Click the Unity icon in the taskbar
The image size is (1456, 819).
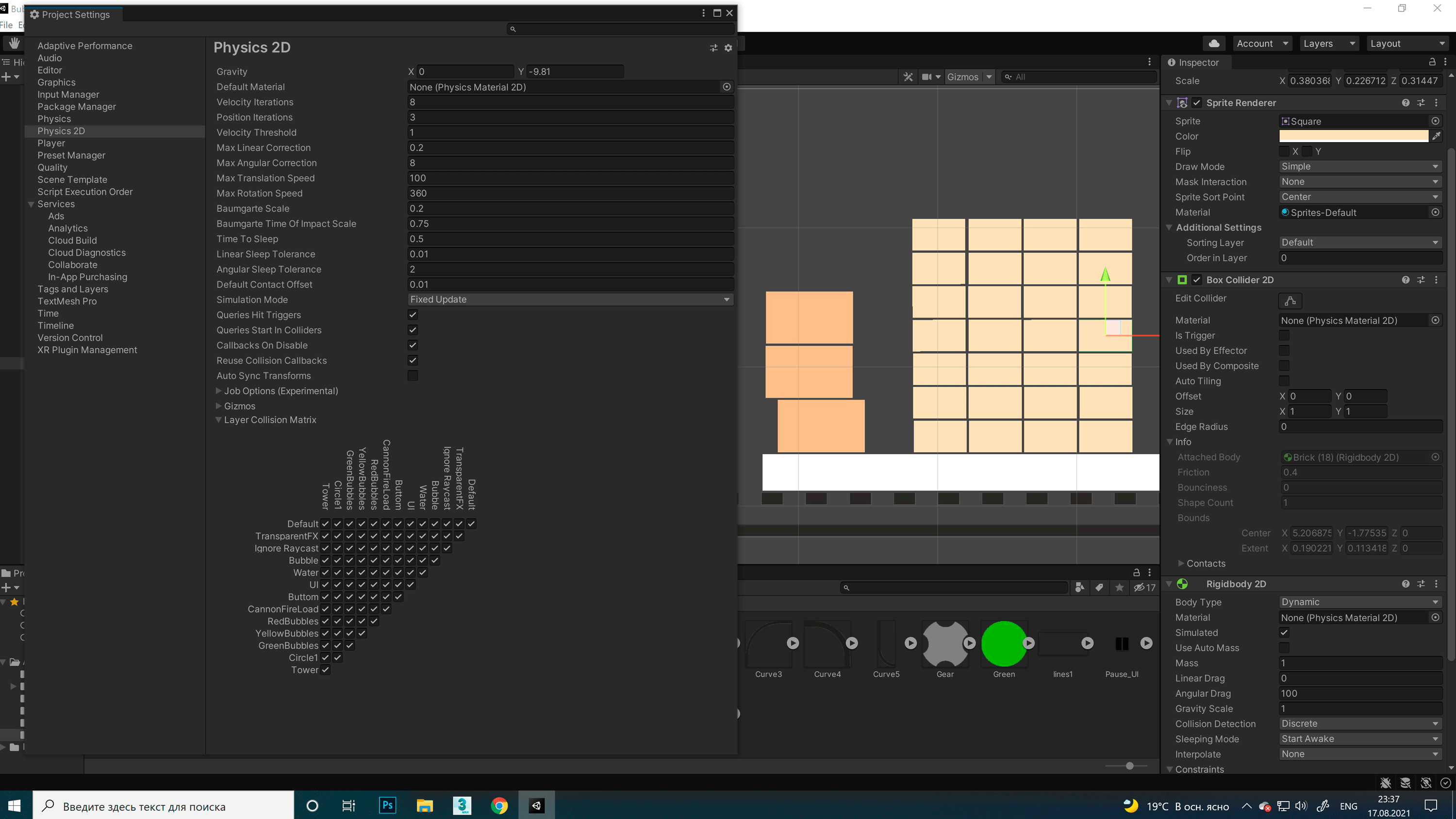click(536, 805)
